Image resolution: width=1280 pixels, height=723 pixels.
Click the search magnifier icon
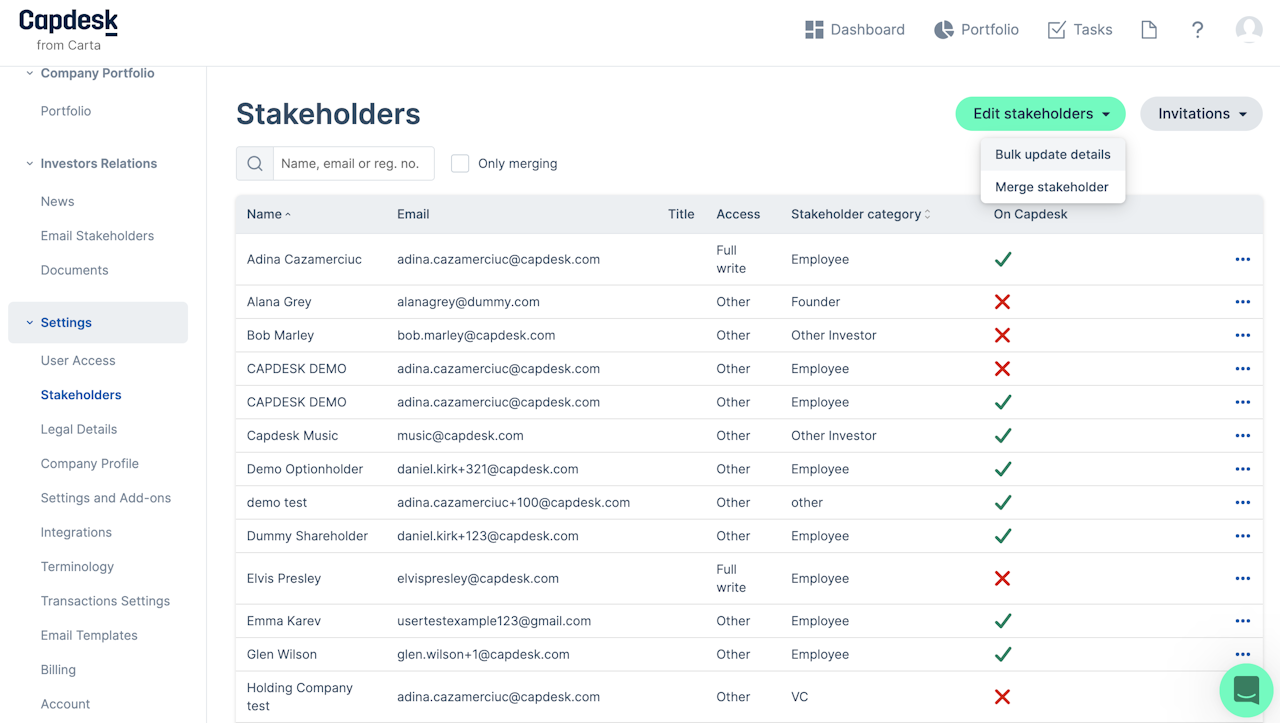[x=255, y=164]
